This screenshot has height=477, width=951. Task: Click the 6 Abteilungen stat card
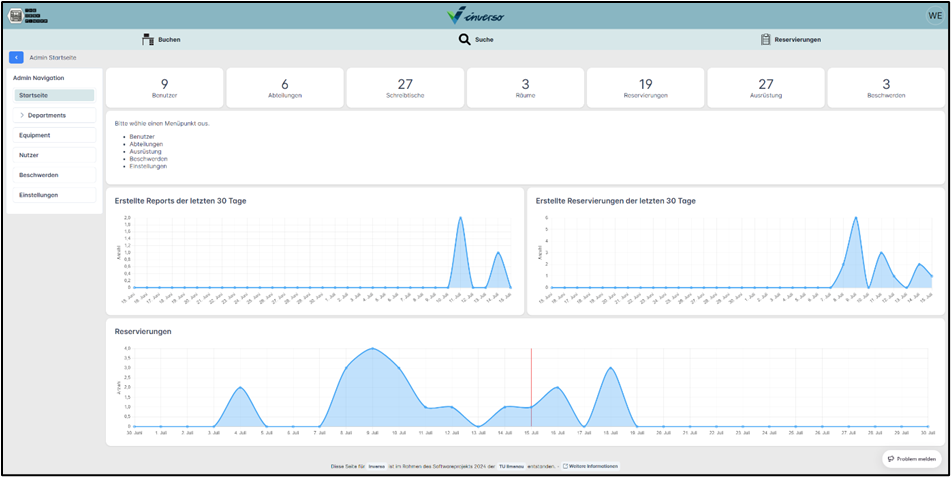pyautogui.click(x=285, y=87)
